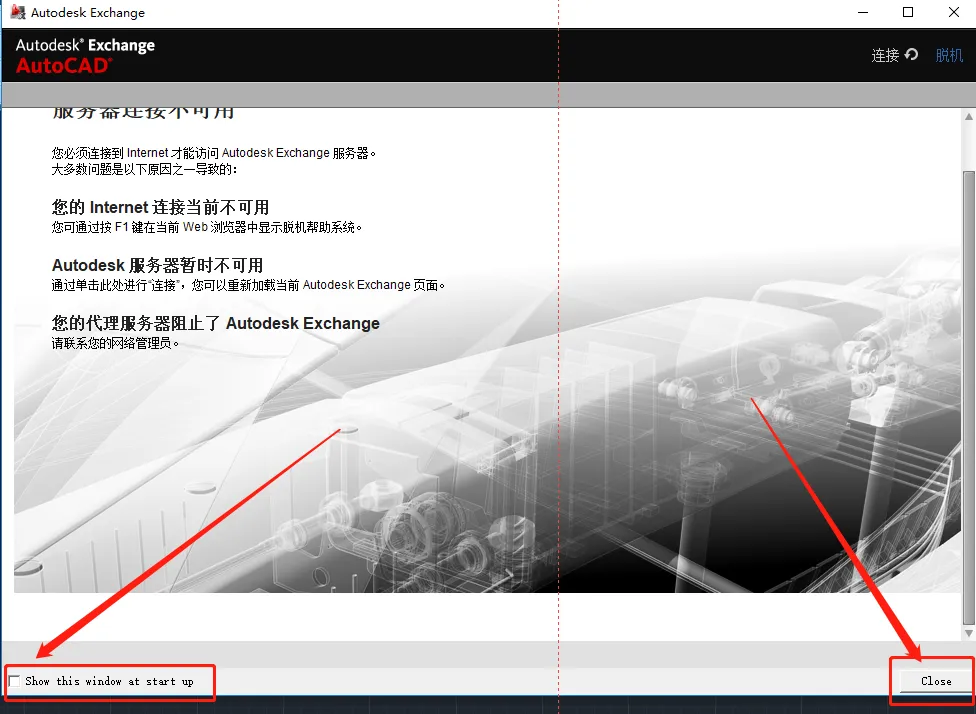Click the scrollbar up arrow
Screen dimensions: 976x714
coord(968,116)
